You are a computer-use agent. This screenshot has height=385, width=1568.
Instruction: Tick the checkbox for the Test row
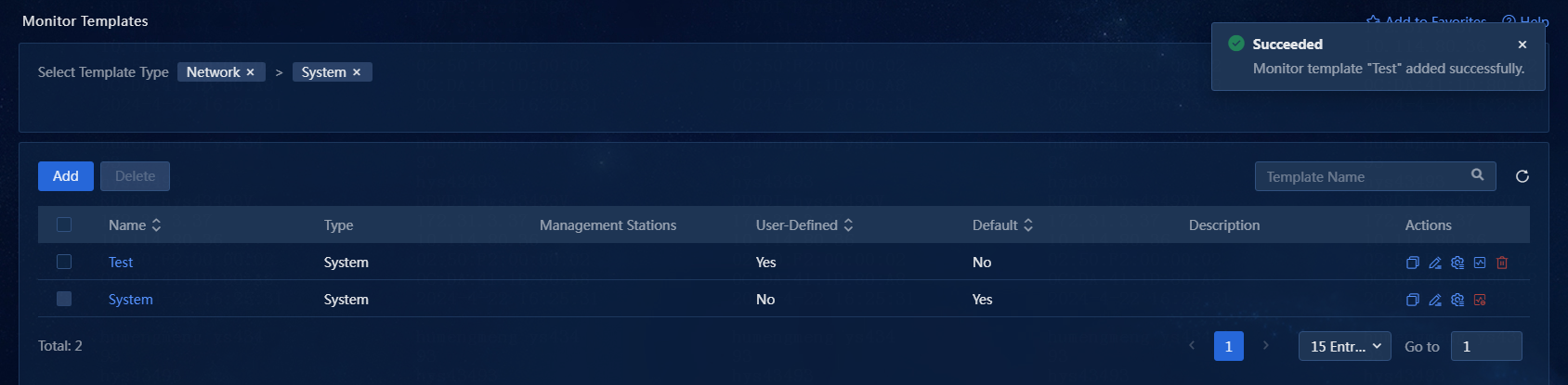point(64,262)
